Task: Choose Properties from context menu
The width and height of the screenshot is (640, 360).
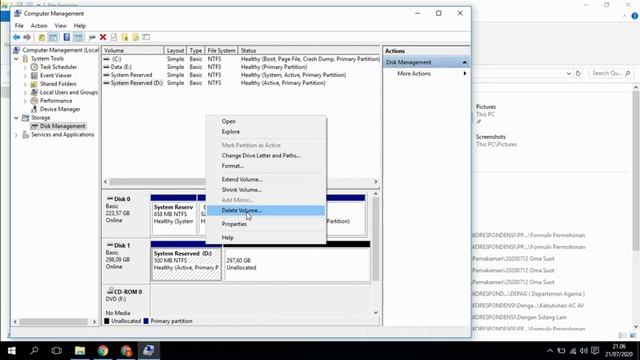Action: [x=266, y=224]
